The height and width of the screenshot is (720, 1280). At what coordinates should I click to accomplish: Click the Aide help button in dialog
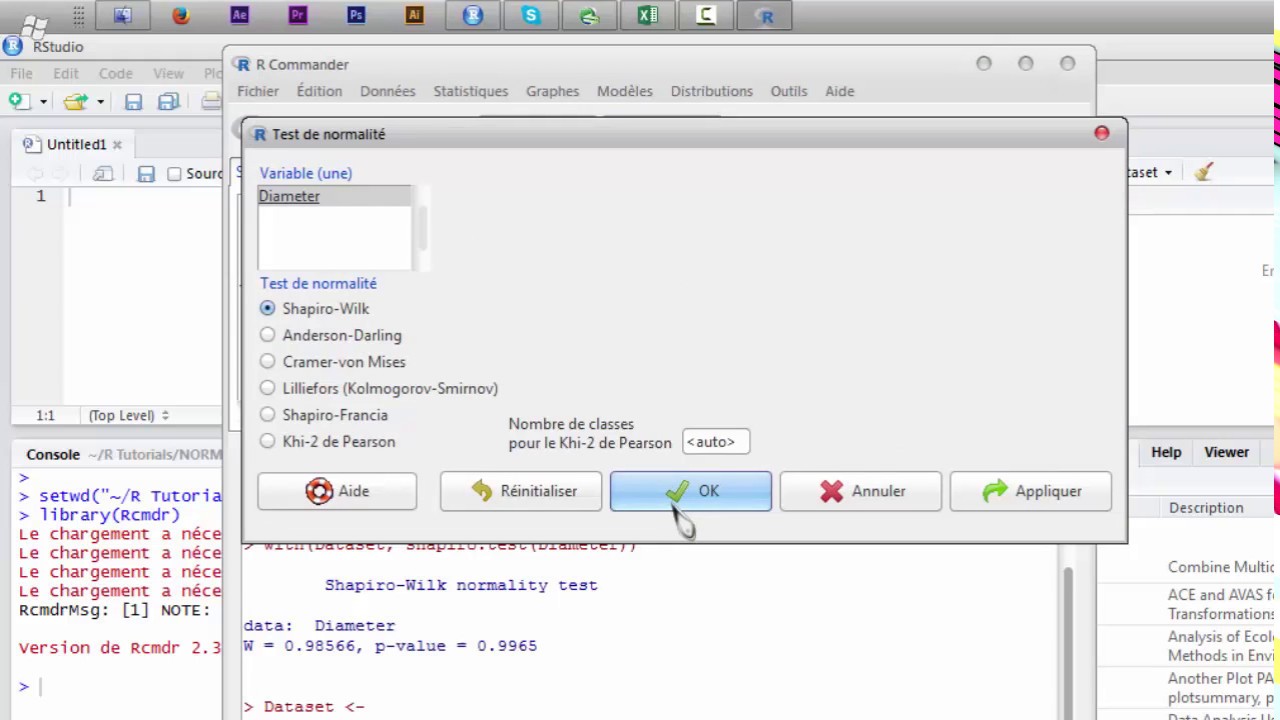(337, 491)
